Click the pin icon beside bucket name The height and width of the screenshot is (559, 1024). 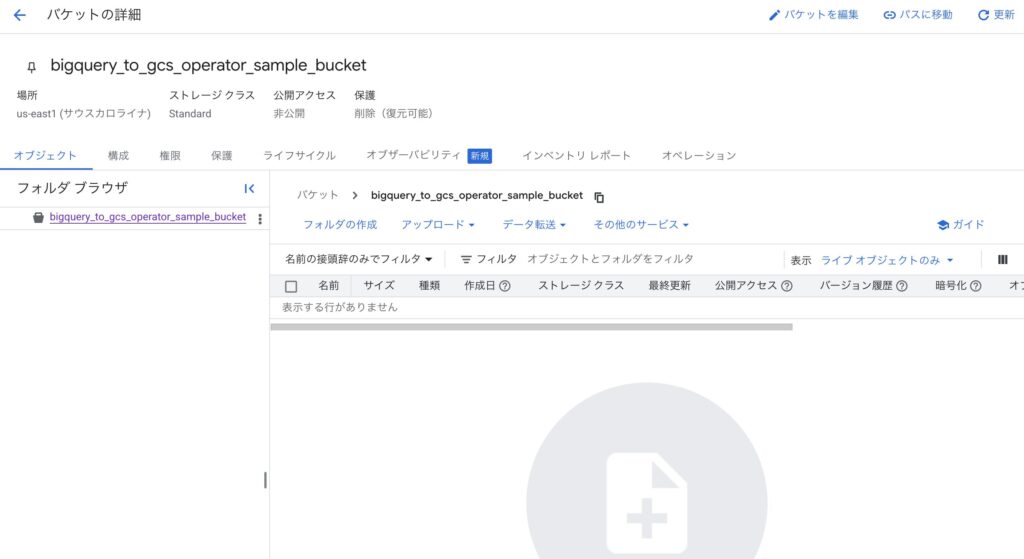[31, 67]
